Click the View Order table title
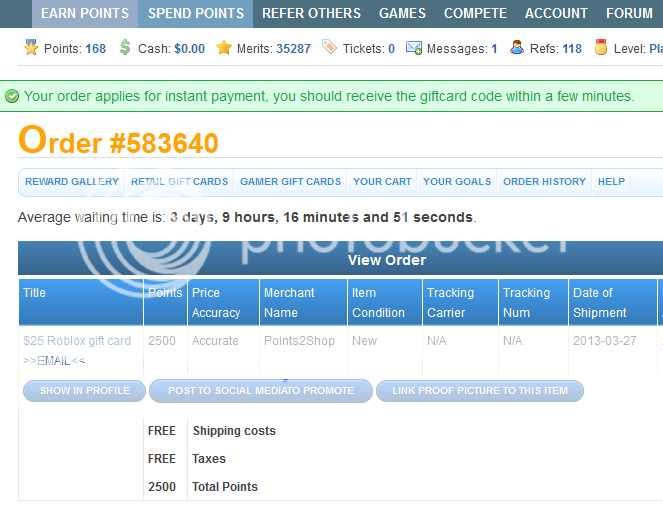663x508 pixels. 387,260
